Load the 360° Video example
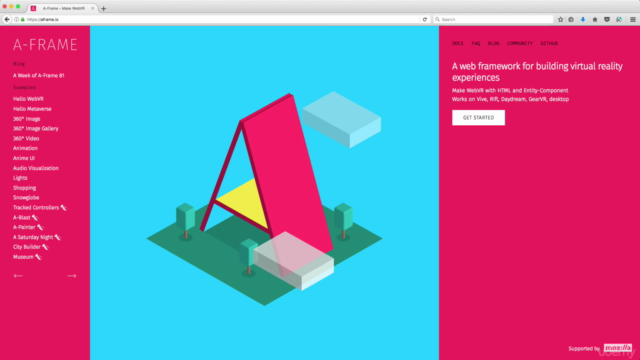 (x=26, y=138)
